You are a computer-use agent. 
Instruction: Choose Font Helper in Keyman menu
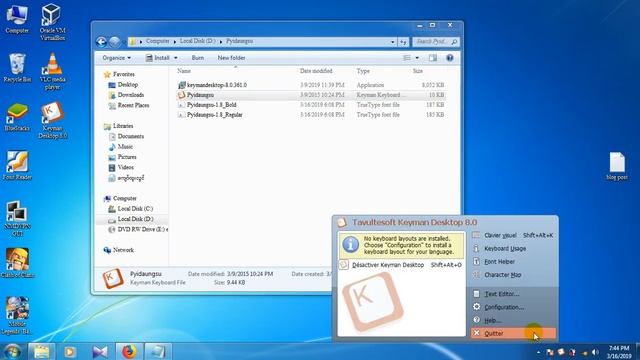[513, 262]
